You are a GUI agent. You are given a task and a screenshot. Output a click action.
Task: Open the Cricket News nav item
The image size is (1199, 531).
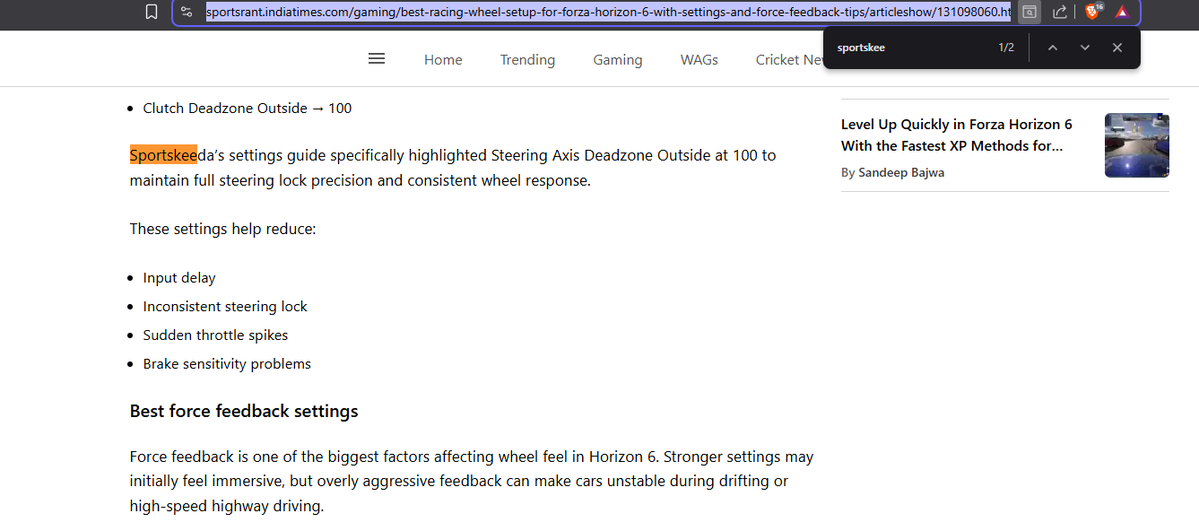point(789,60)
